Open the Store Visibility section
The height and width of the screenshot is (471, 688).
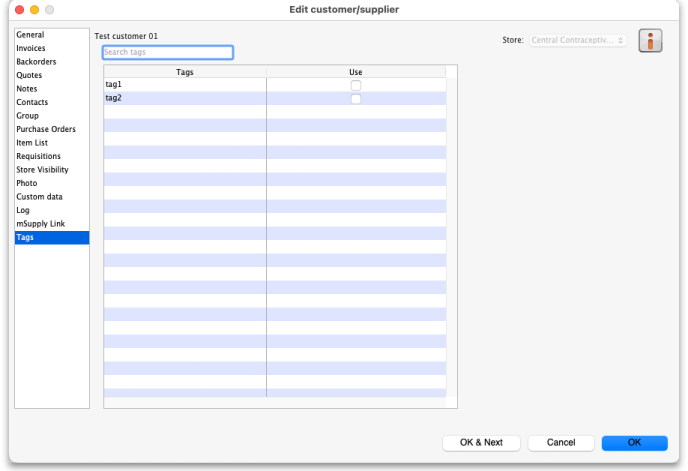coord(42,170)
